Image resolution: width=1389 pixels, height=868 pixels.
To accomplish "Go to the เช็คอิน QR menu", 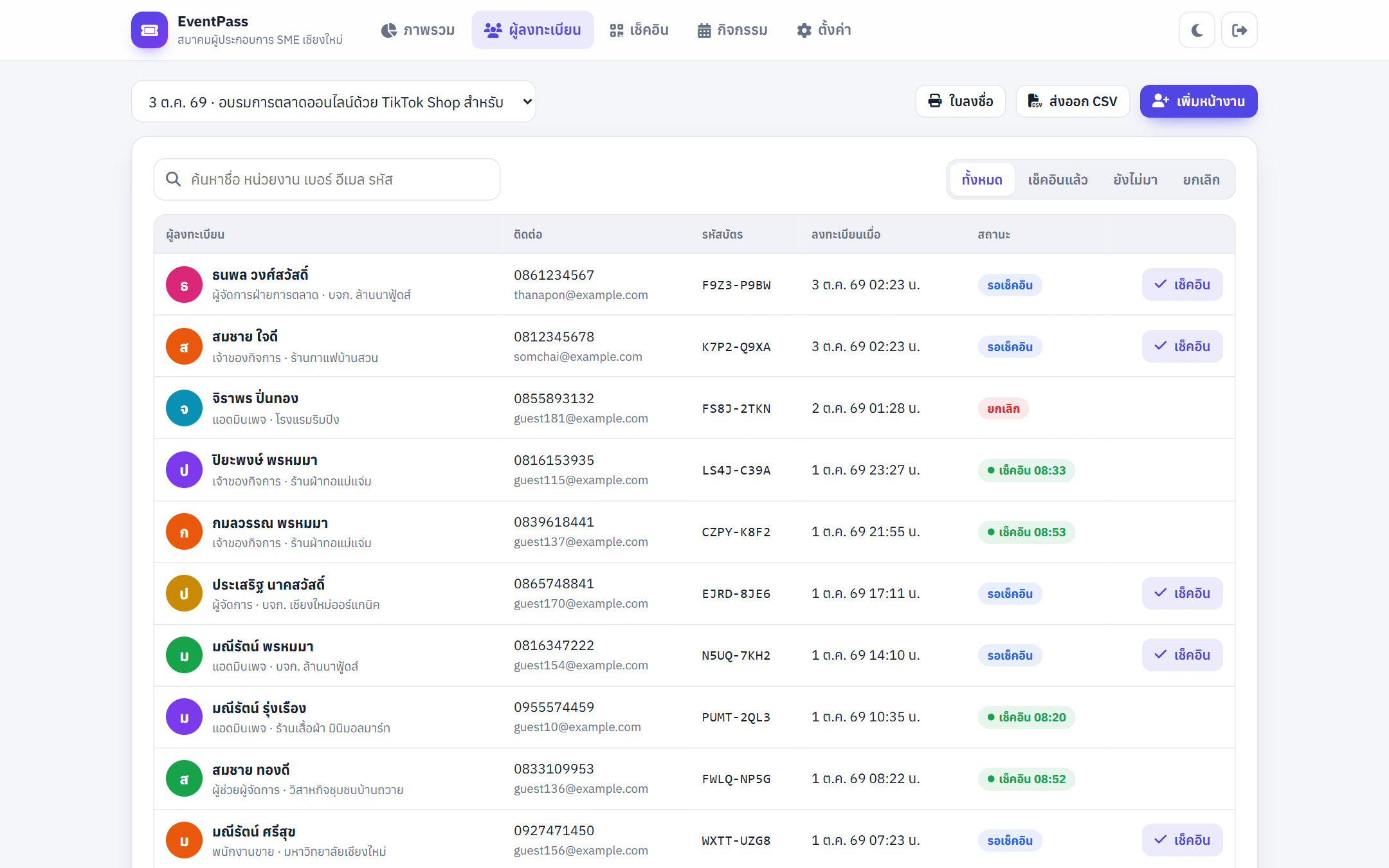I will click(639, 30).
